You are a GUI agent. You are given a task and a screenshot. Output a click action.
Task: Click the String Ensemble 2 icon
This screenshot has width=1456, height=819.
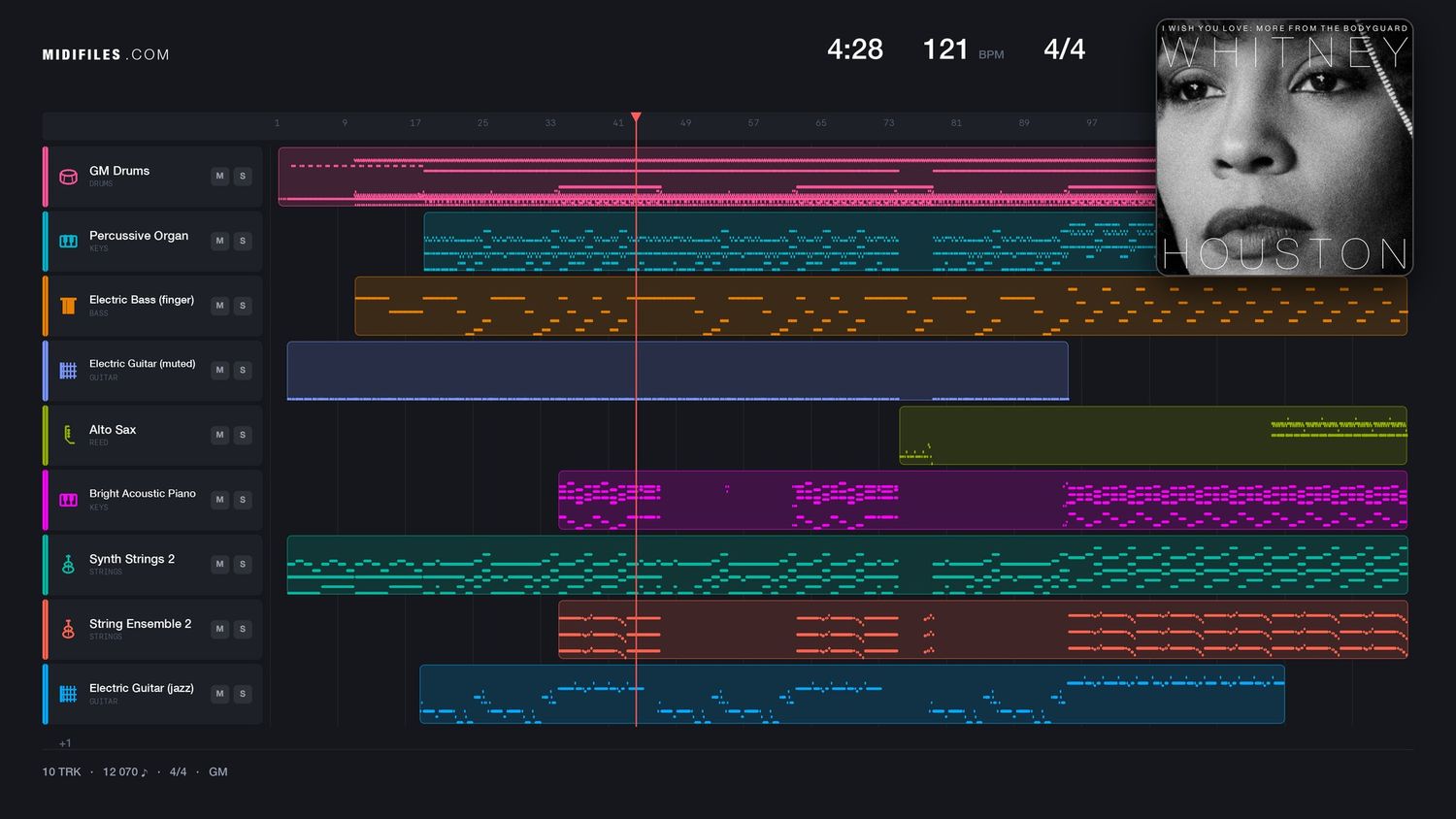[68, 629]
